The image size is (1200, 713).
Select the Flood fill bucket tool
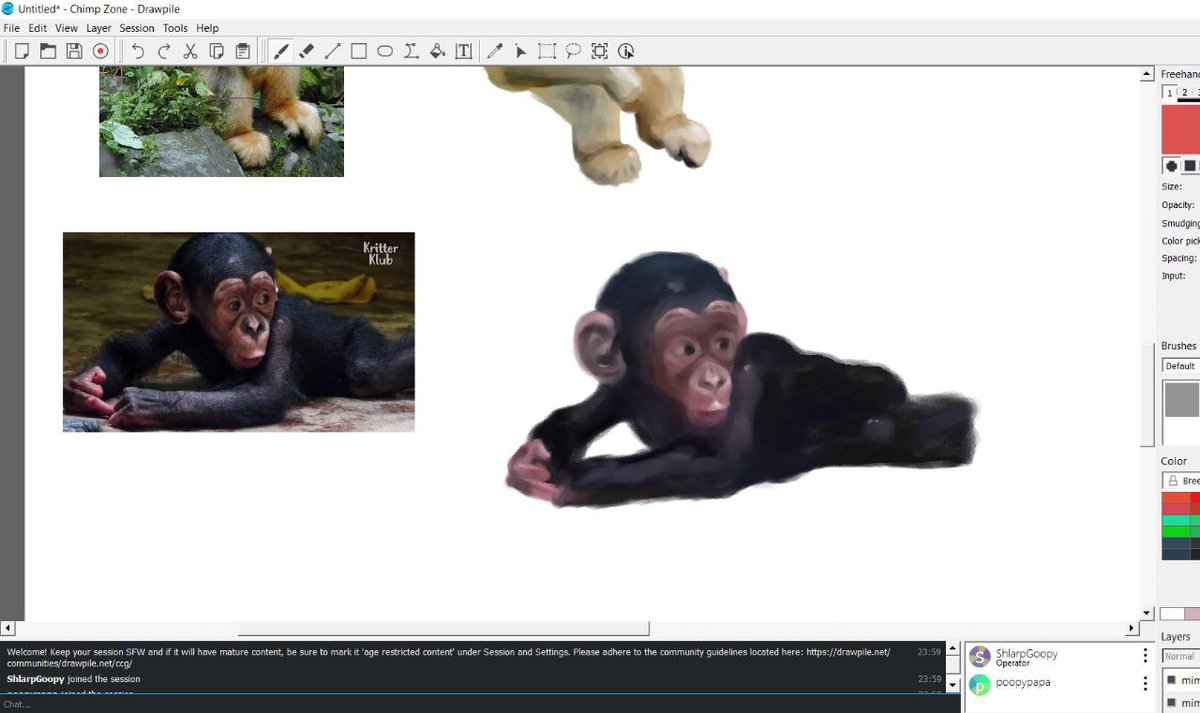coord(437,51)
